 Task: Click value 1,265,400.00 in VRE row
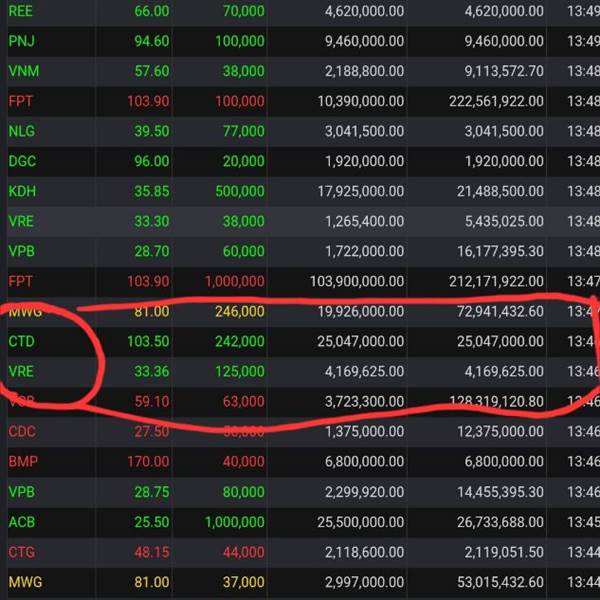click(364, 221)
